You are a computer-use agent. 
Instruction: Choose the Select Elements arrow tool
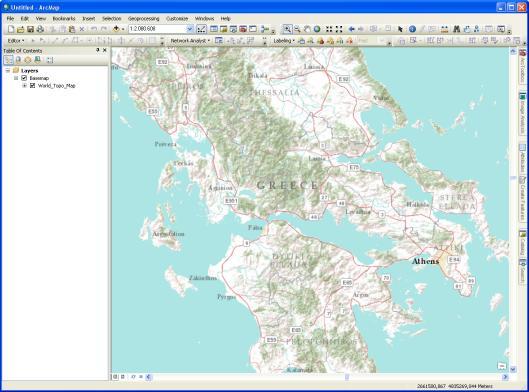400,29
